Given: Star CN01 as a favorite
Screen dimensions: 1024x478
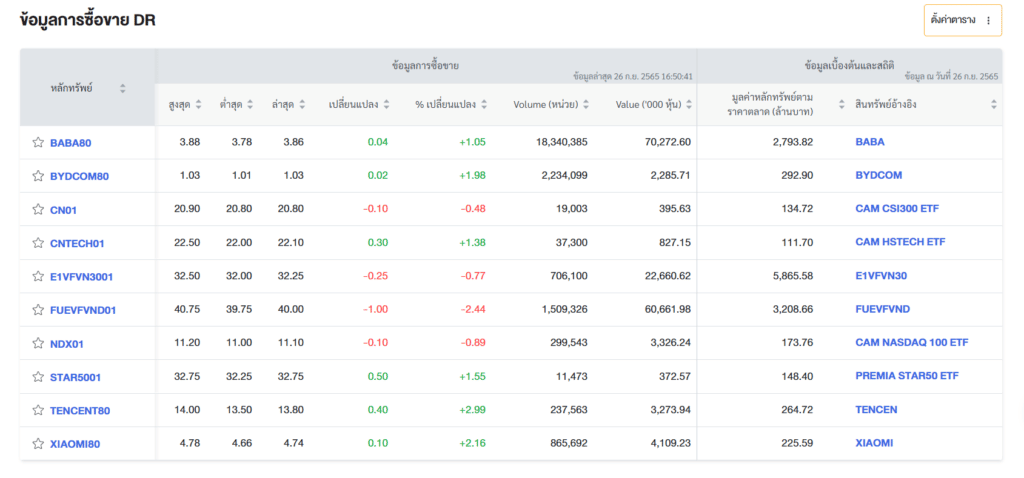Looking at the screenshot, I should pyautogui.click(x=38, y=210).
